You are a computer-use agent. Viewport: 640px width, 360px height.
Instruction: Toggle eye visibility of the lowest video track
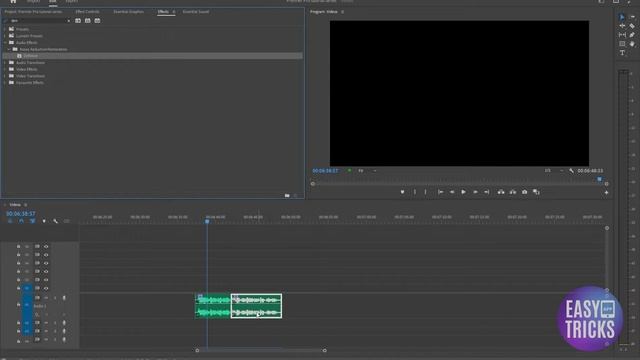point(46,288)
